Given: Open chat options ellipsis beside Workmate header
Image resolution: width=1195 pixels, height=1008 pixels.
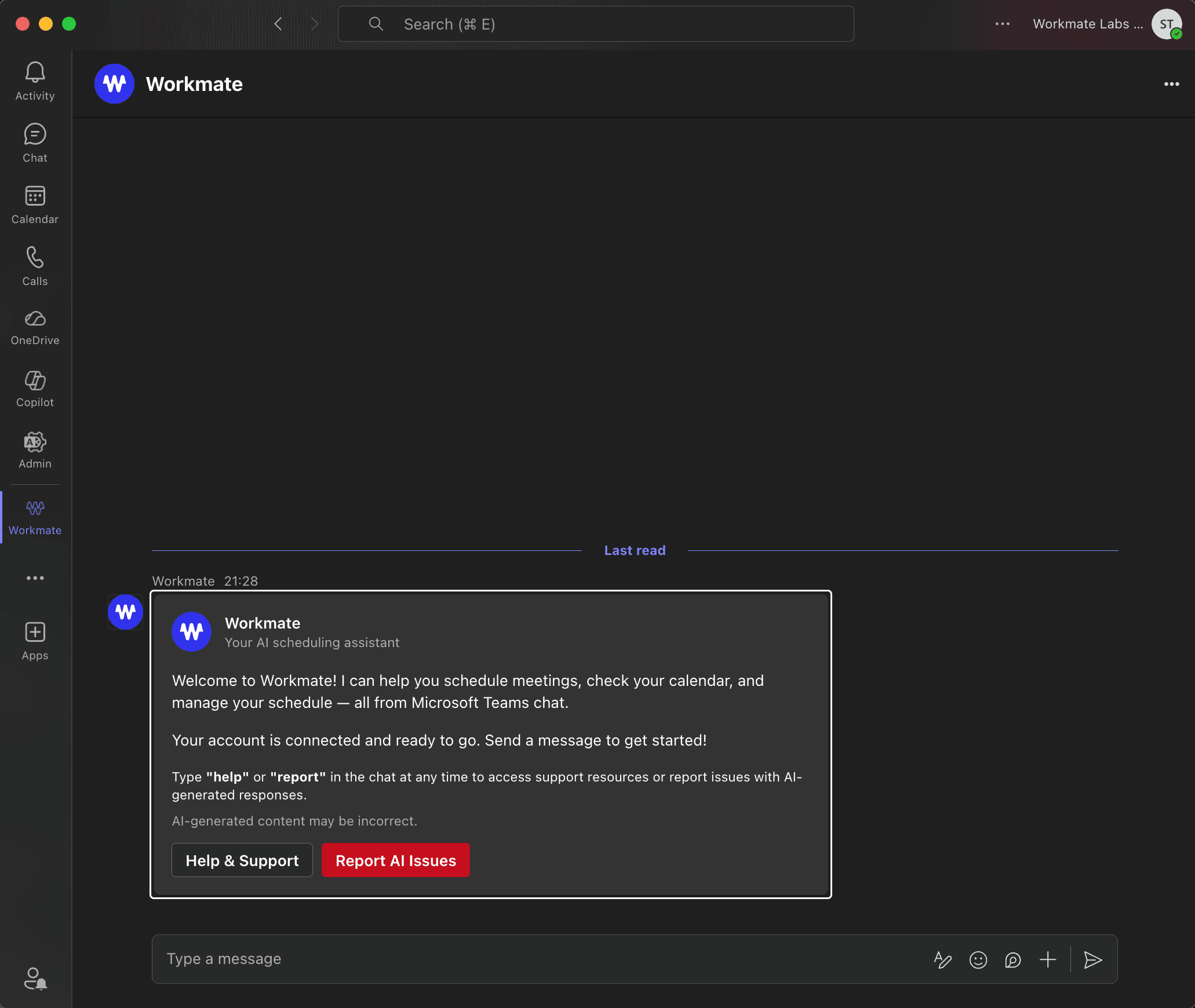Looking at the screenshot, I should point(1171,84).
